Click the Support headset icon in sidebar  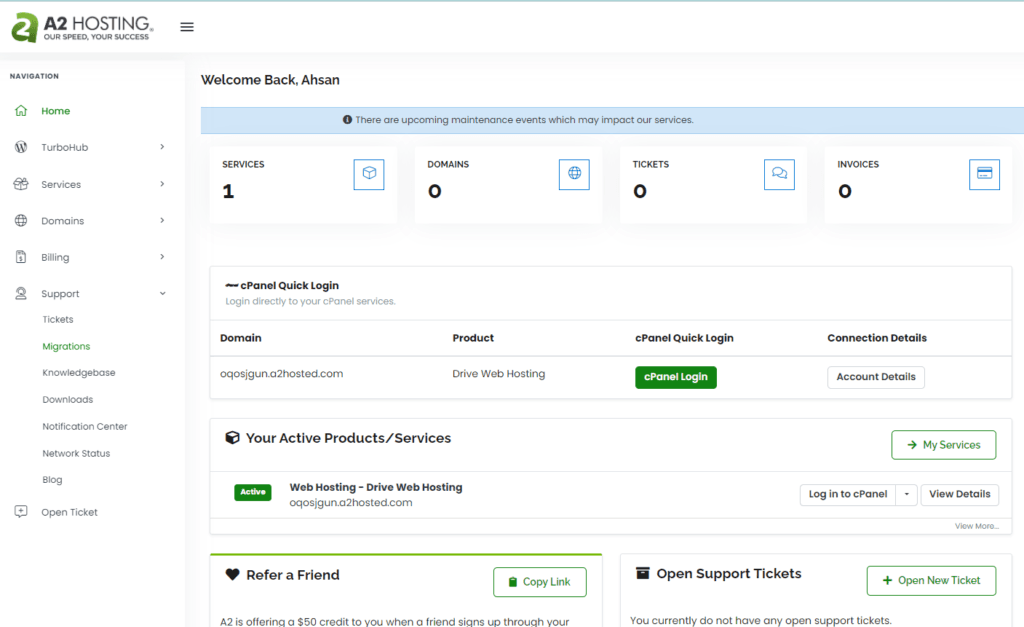(21, 294)
